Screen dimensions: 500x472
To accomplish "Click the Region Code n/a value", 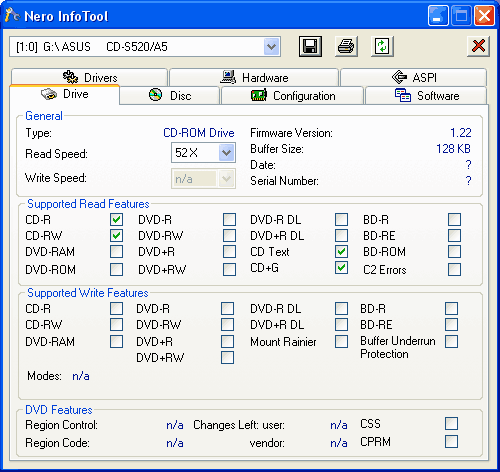I will click(x=175, y=443).
